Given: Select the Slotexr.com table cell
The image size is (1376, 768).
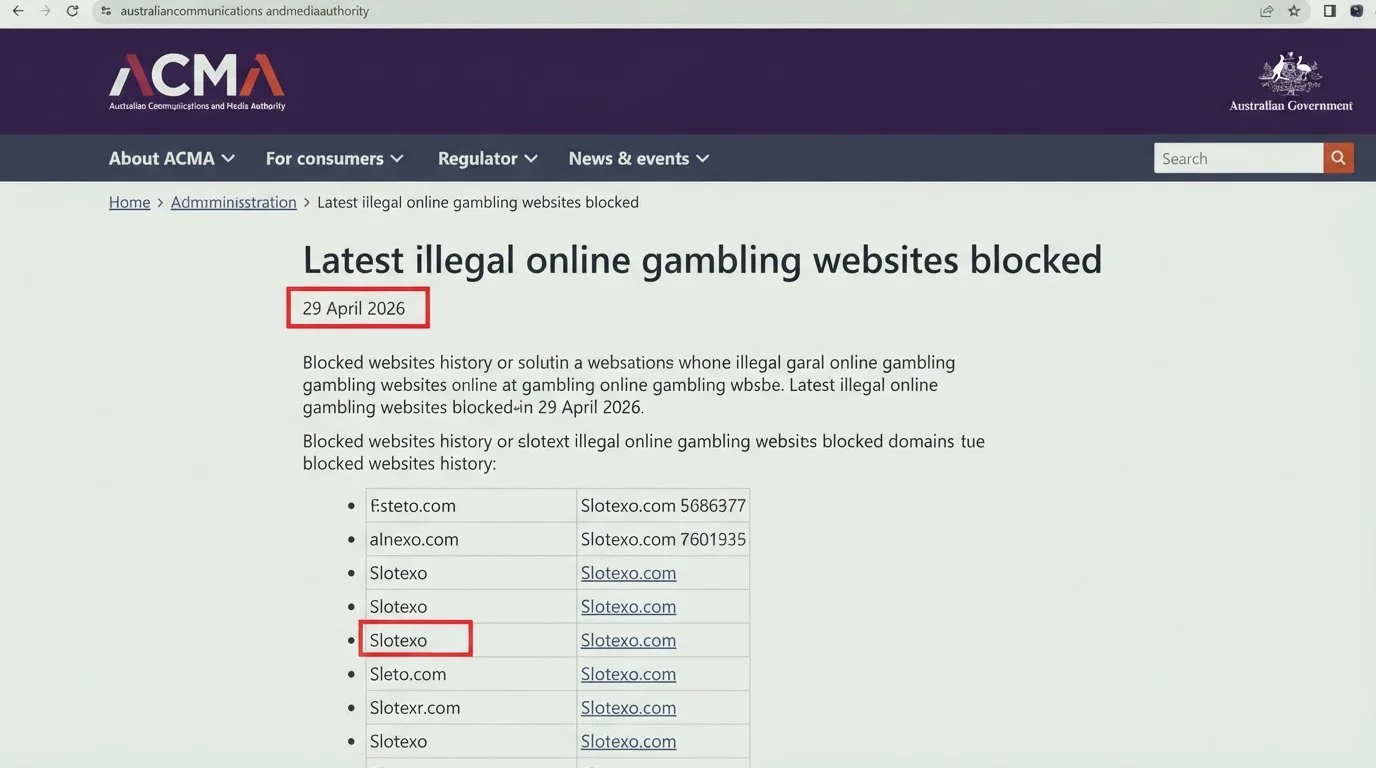Looking at the screenshot, I should point(471,708).
